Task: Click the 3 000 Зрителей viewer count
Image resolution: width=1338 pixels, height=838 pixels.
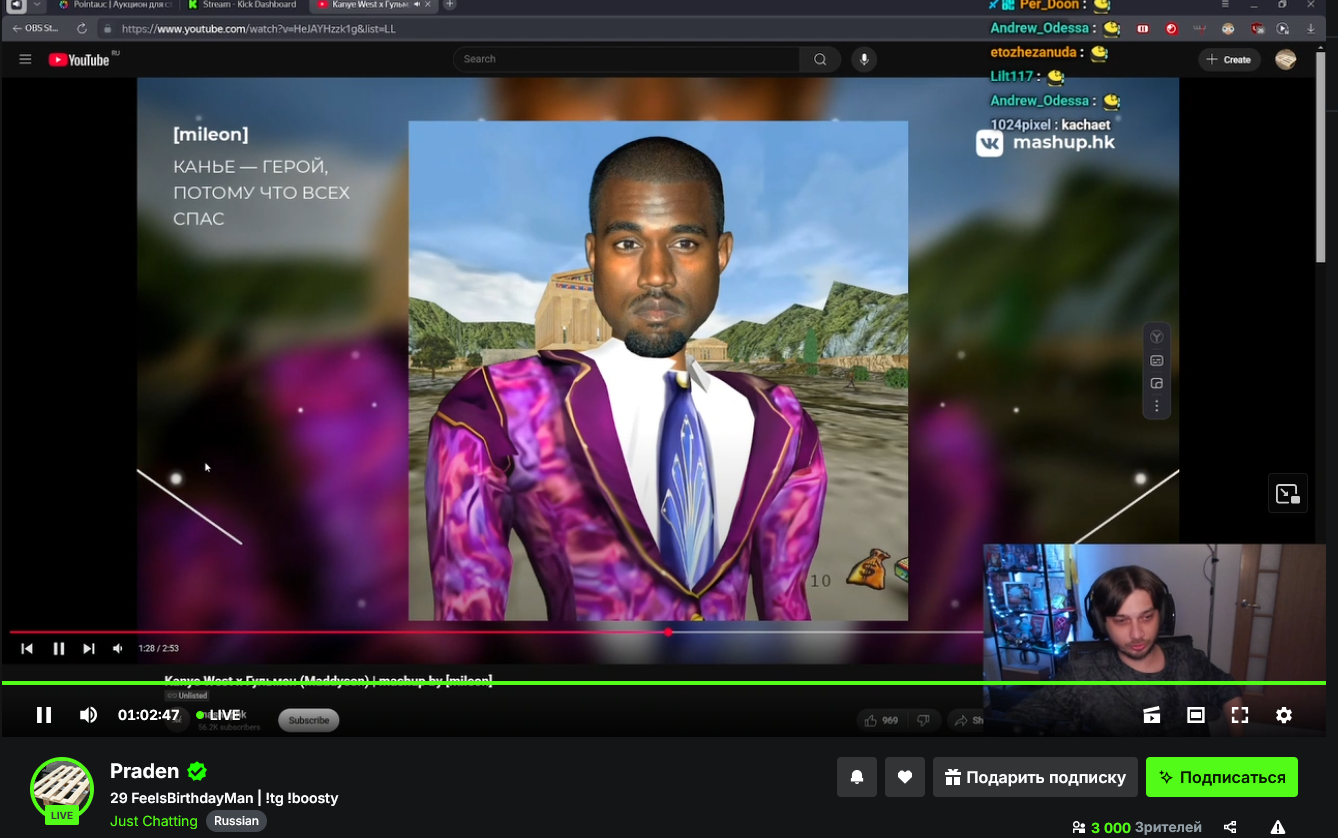Action: [x=1137, y=827]
